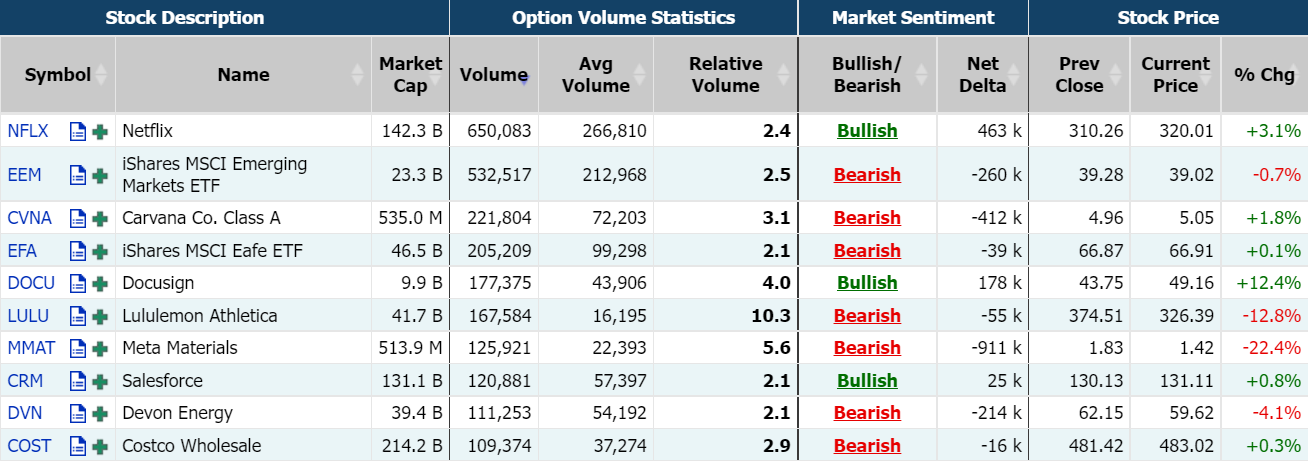Add COST using its green plus icon
1308x461 pixels.
tap(100, 446)
